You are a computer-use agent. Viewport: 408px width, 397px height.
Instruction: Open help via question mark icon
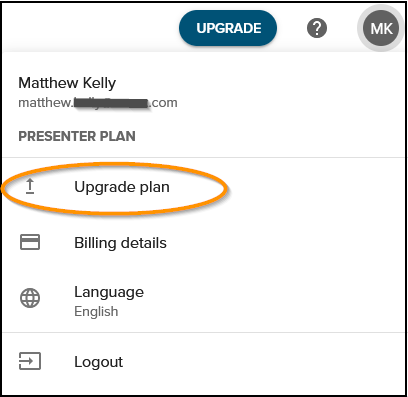[317, 28]
